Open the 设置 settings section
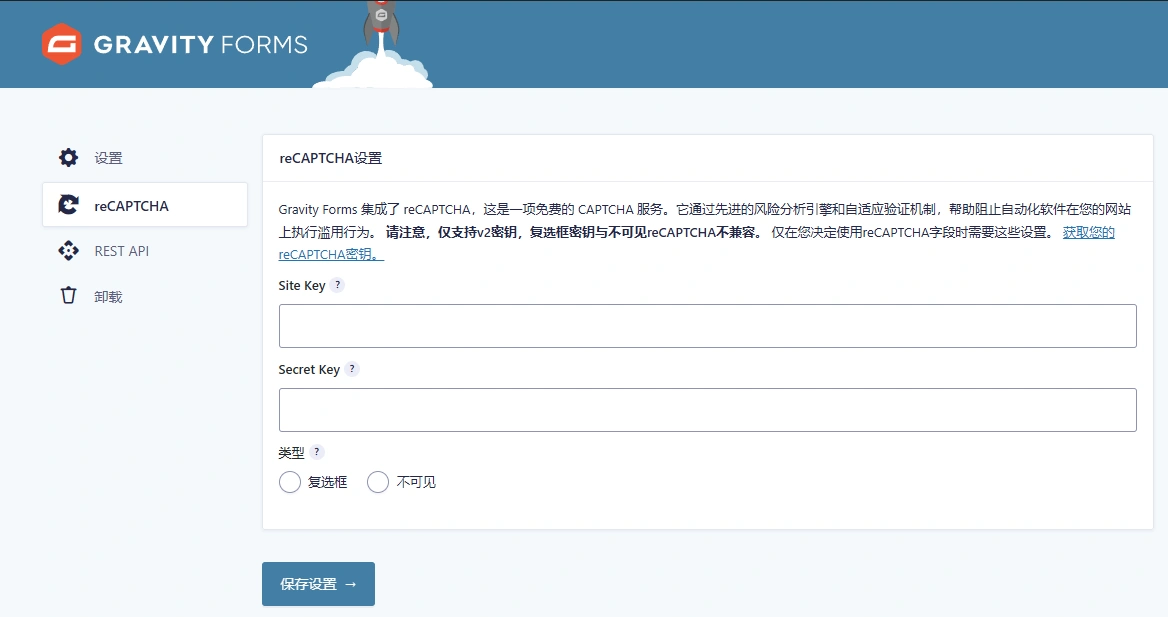Screen dimensions: 1168x617 [x=108, y=157]
